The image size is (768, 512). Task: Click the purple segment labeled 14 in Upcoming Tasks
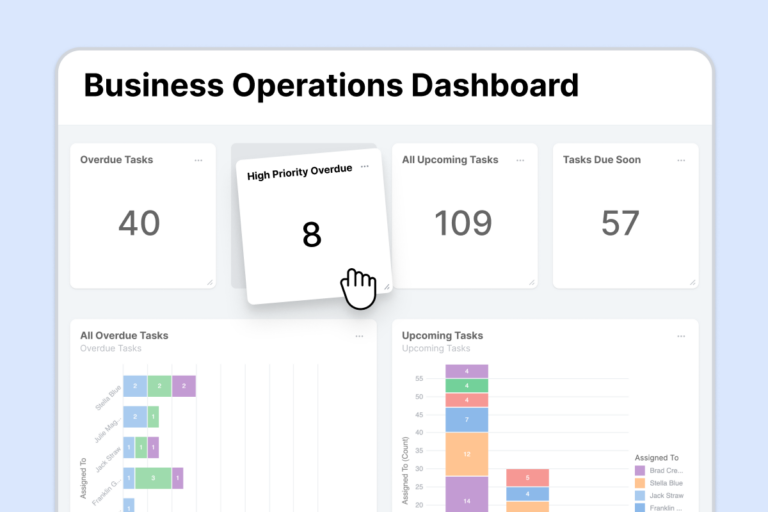click(467, 494)
